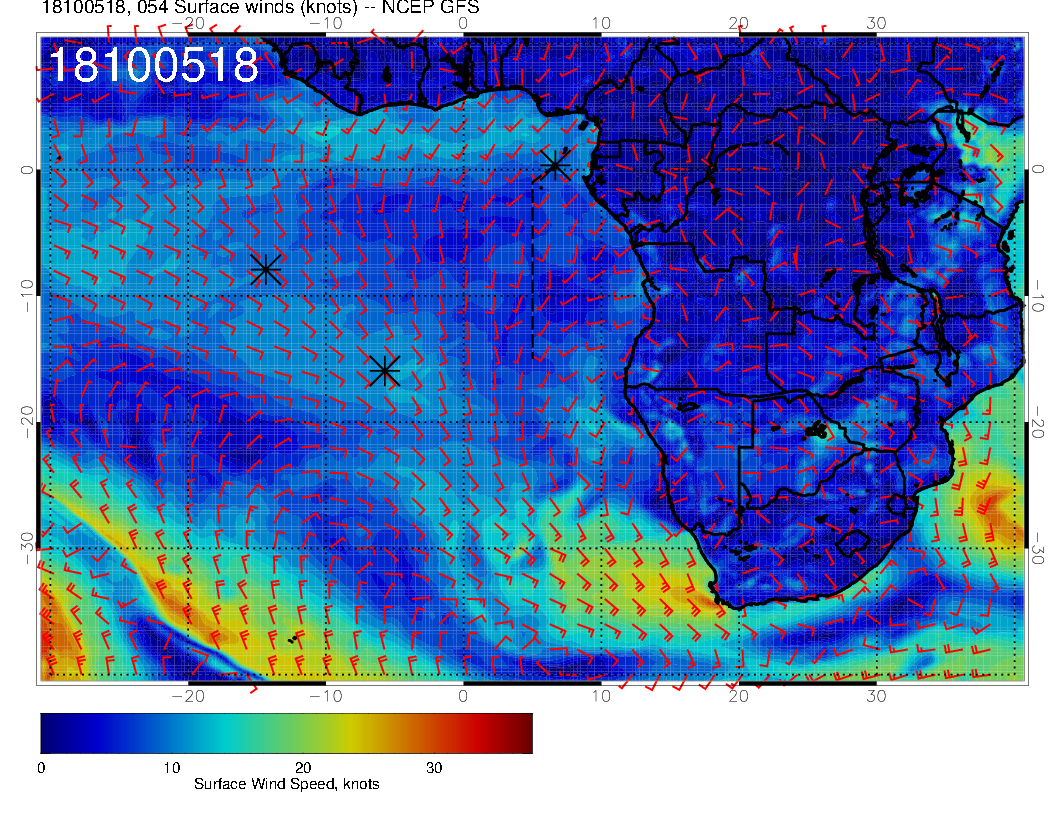Click the '-30' latitude label on the left axis
The image size is (1056, 816).
pyautogui.click(x=27, y=547)
